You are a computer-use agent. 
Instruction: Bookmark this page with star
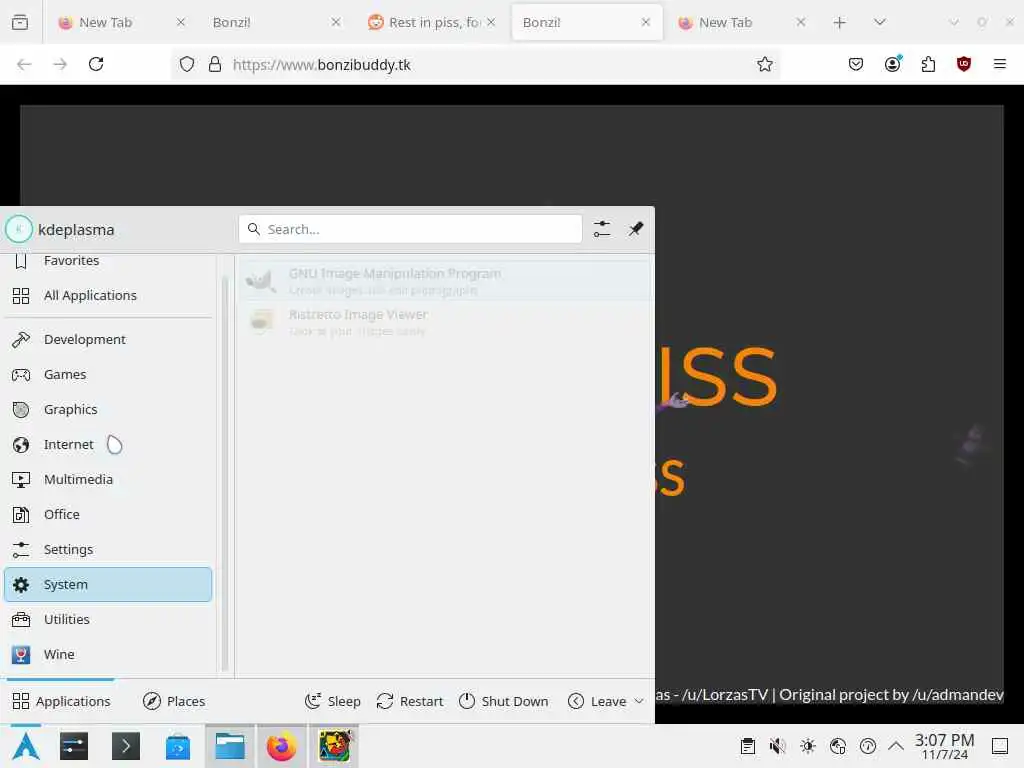point(765,64)
